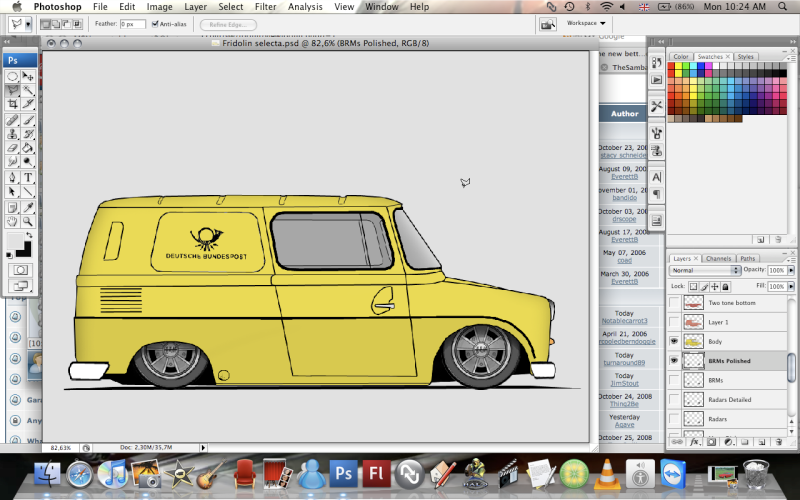Select the Zoom magnifier tool
This screenshot has height=500, width=800.
click(28, 221)
